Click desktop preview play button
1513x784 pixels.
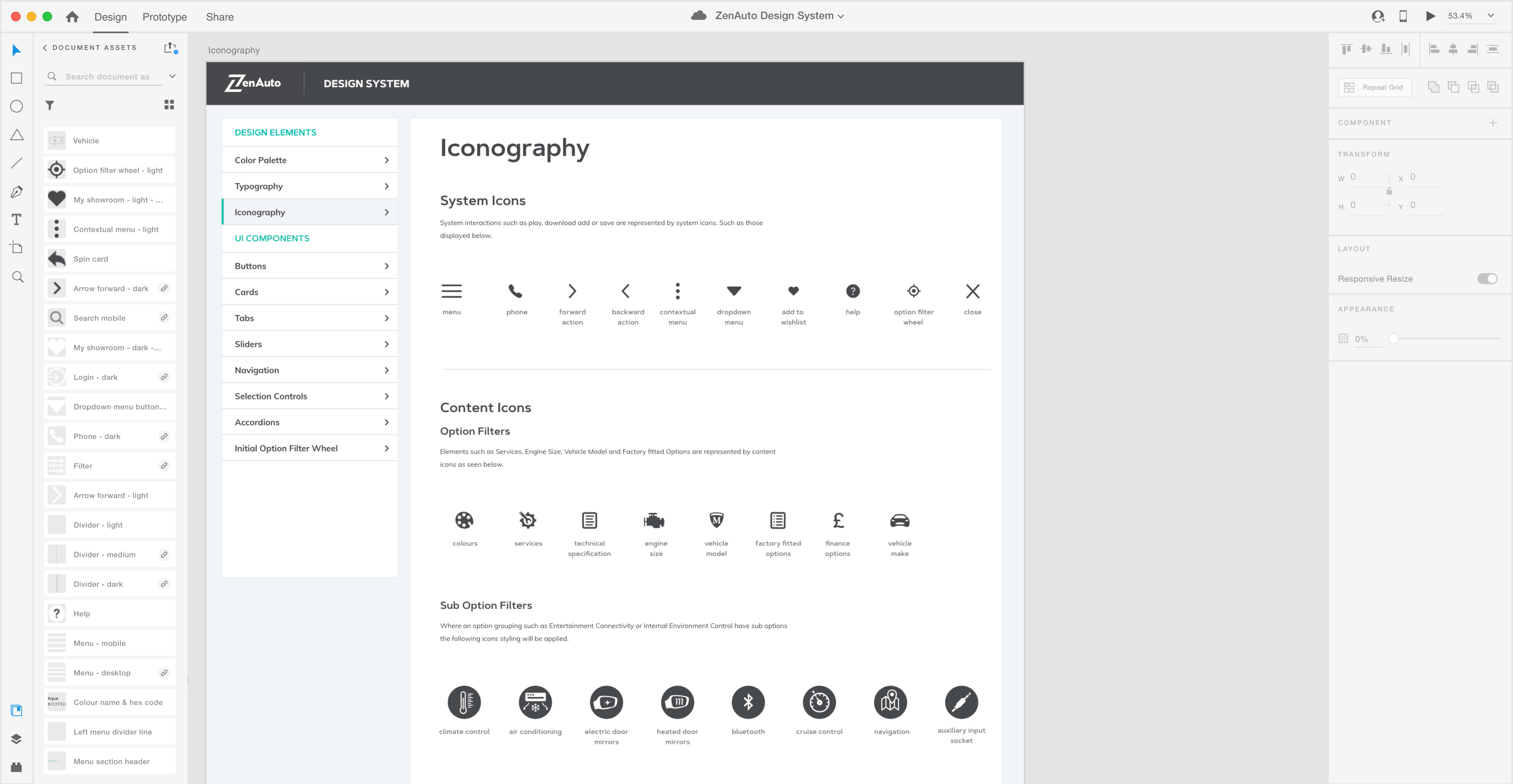pos(1431,16)
